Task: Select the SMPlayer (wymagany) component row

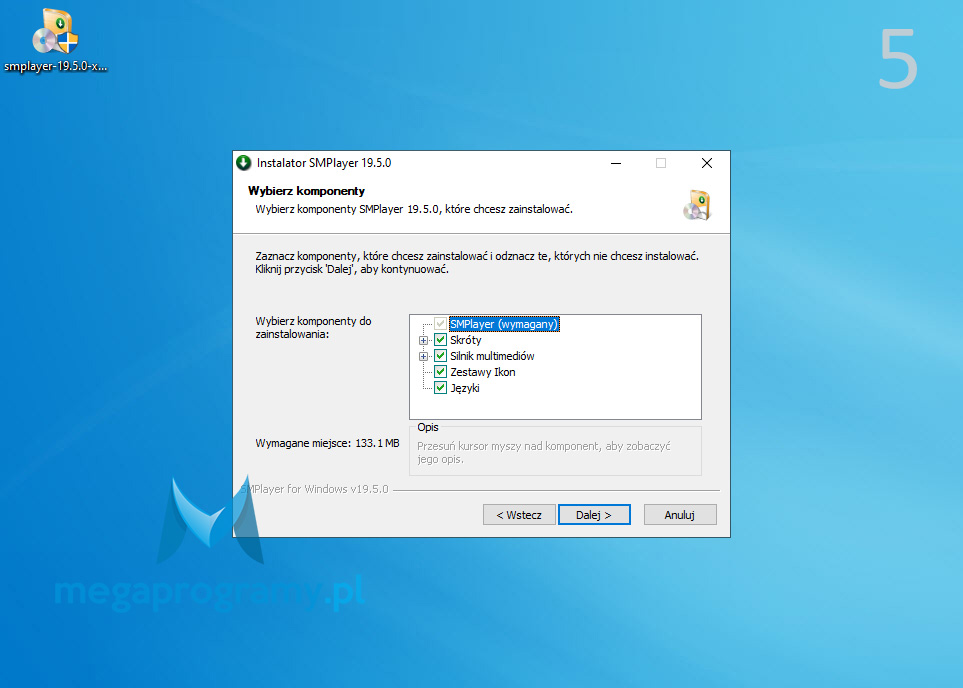Action: 504,324
